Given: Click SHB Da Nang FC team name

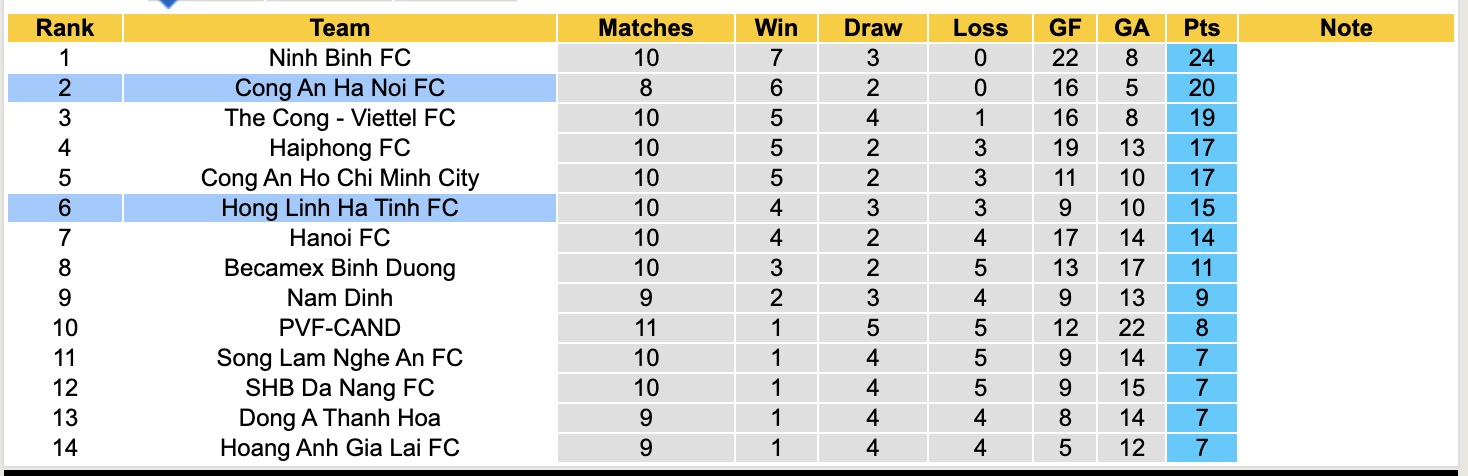Looking at the screenshot, I should (x=340, y=388).
